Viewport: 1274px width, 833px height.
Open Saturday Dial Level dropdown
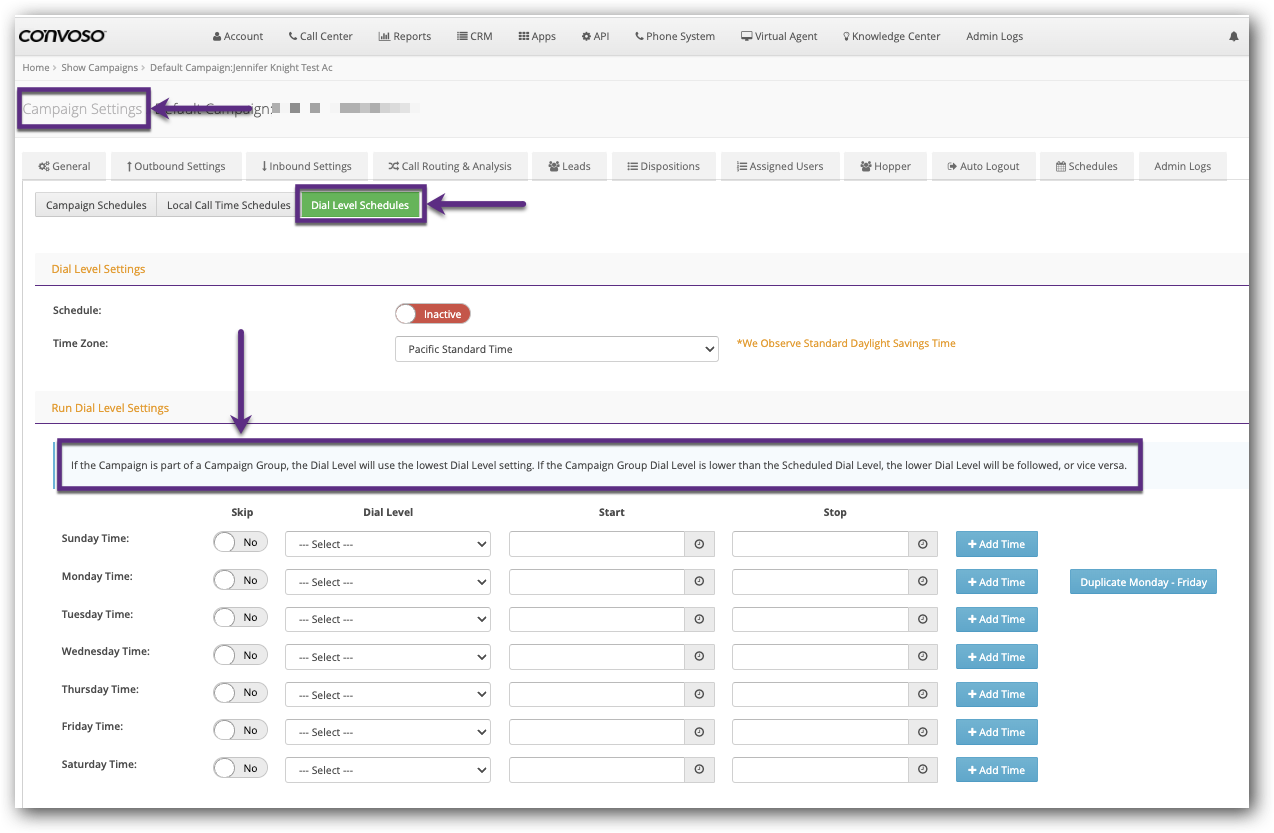pyautogui.click(x=388, y=770)
